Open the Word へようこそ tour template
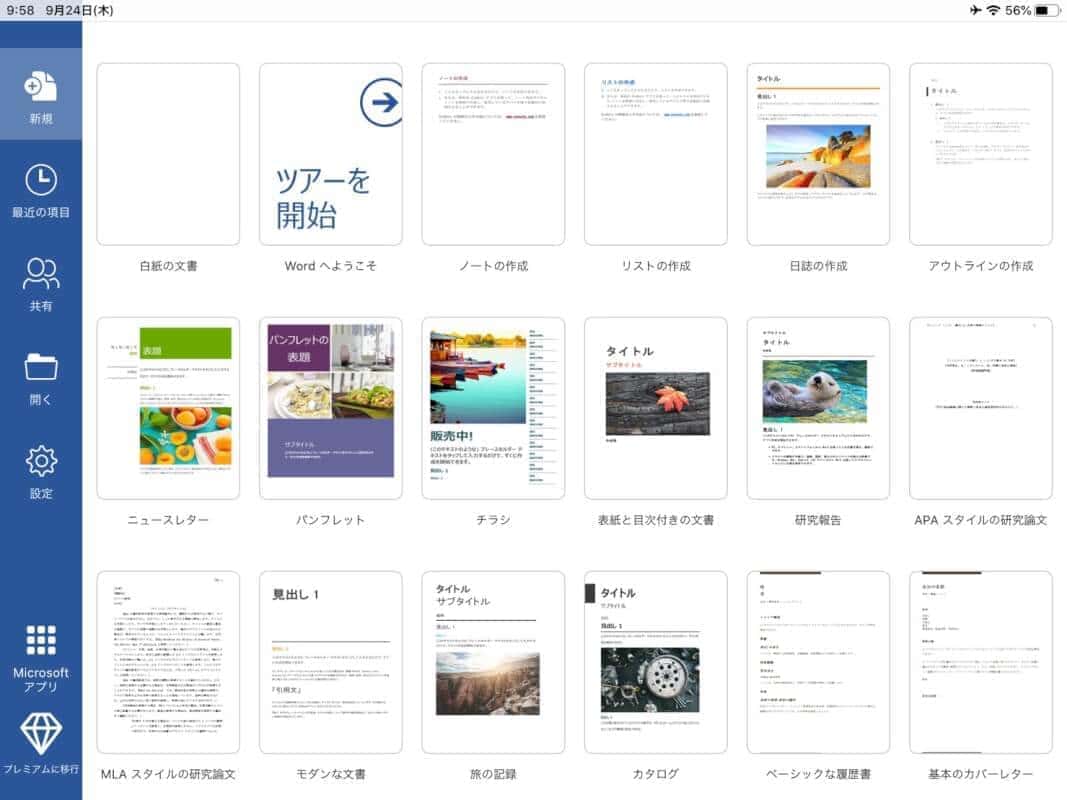This screenshot has height=800, width=1067. (331, 154)
